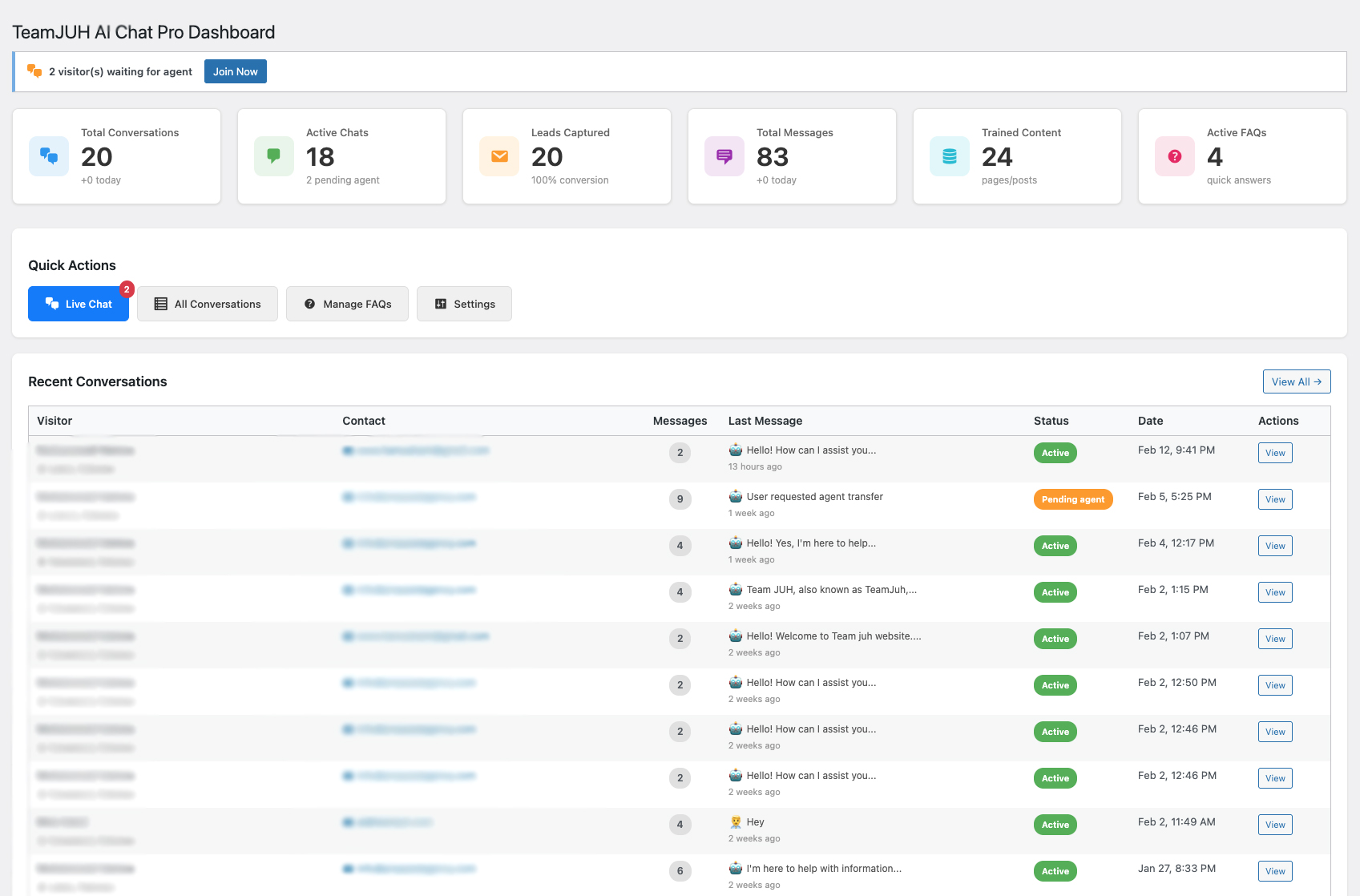Click Join Now to assist waiting visitors

pos(235,71)
